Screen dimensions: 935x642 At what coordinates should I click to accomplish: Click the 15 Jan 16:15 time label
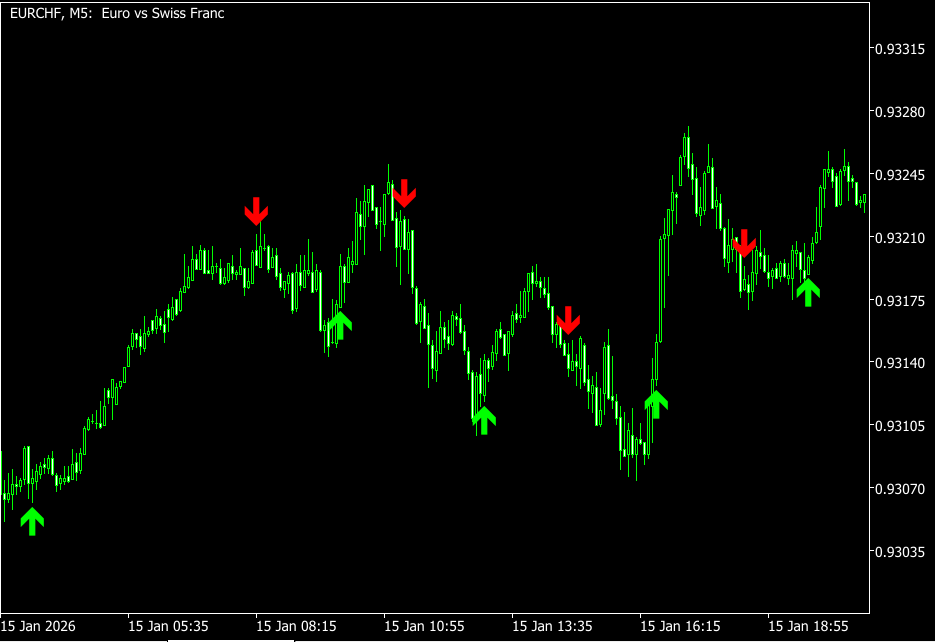[x=680, y=627]
